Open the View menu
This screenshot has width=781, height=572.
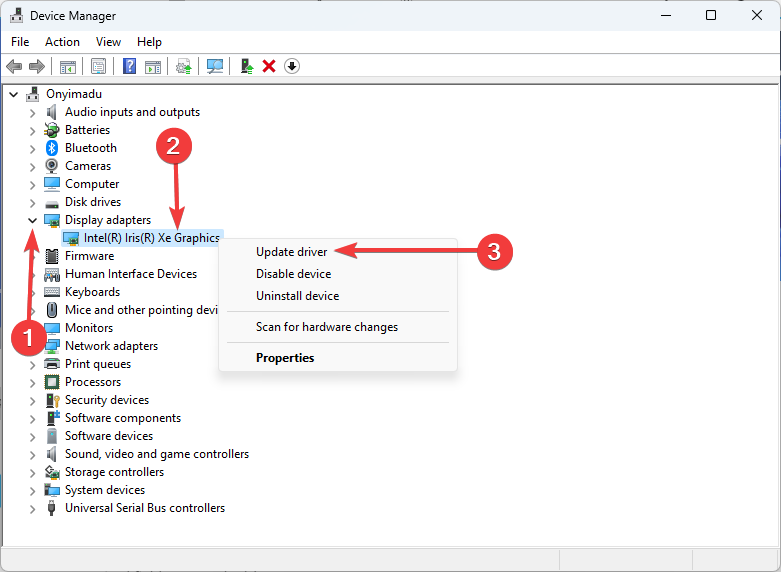(108, 42)
